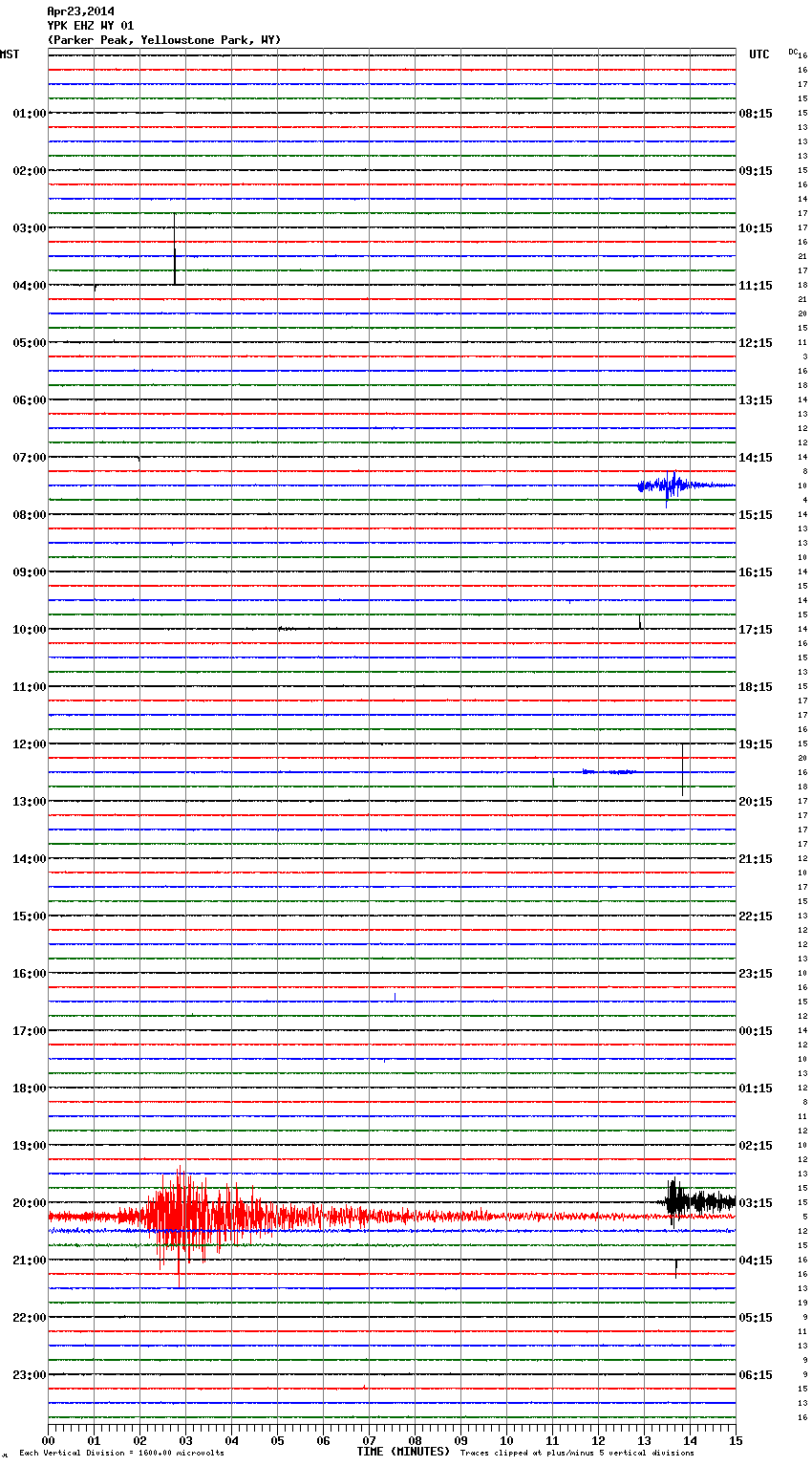Select the 20:00 MST row label
Image resolution: width=812 pixels, height=1466 pixels.
pyautogui.click(x=30, y=1203)
